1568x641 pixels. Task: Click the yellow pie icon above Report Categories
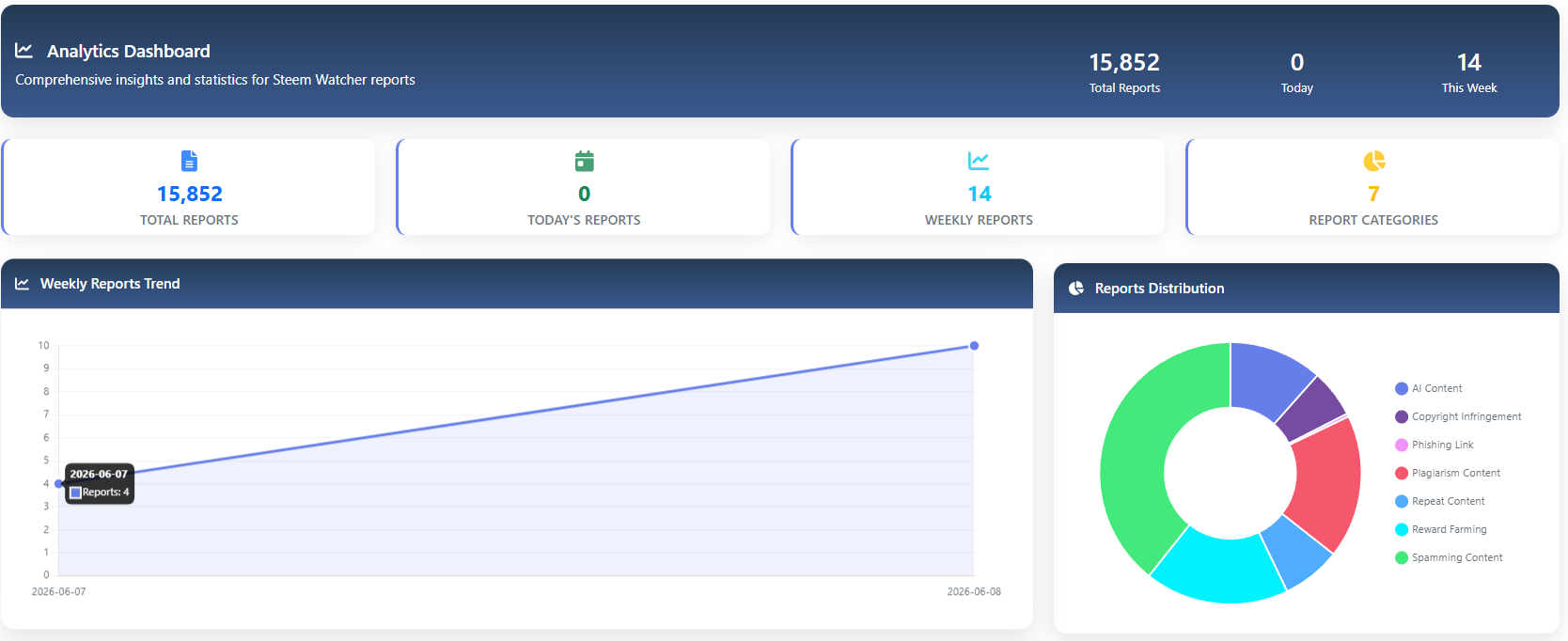[x=1374, y=161]
